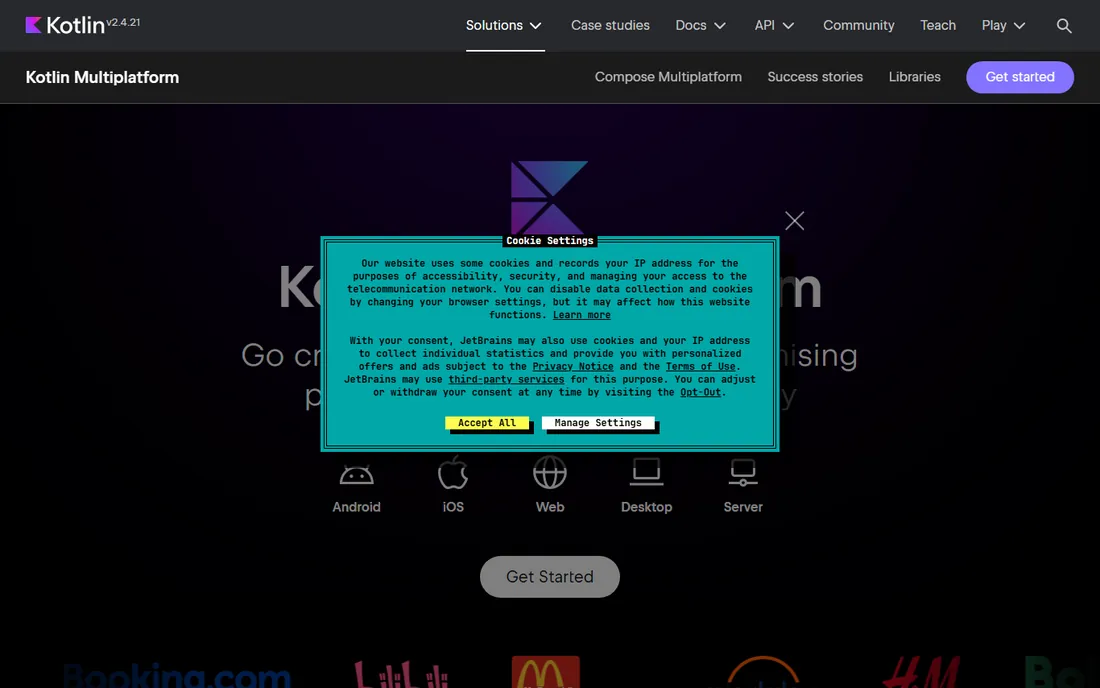Open Manage Settings for cookies

tap(598, 423)
